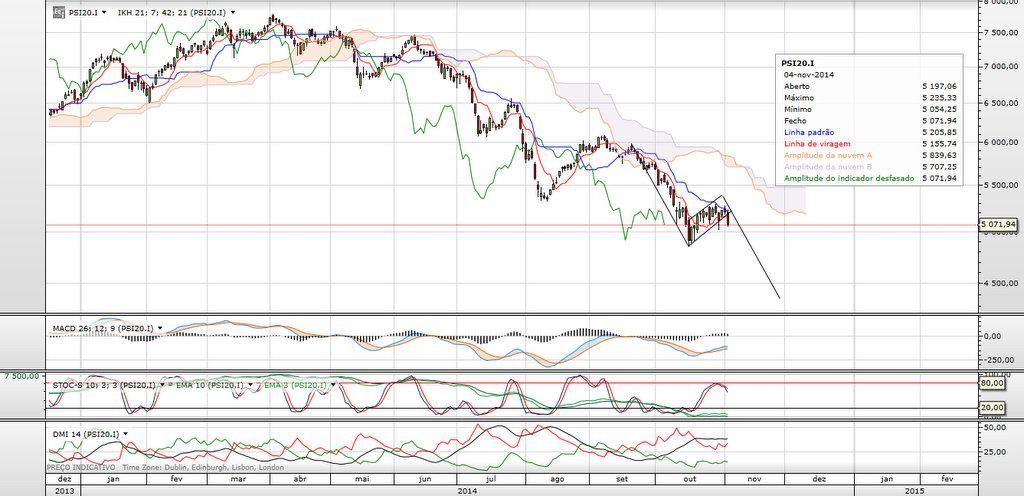Image resolution: width=1024 pixels, height=496 pixels.
Task: Click the chart settings icon beside PSI20.I
Action: tap(59, 12)
